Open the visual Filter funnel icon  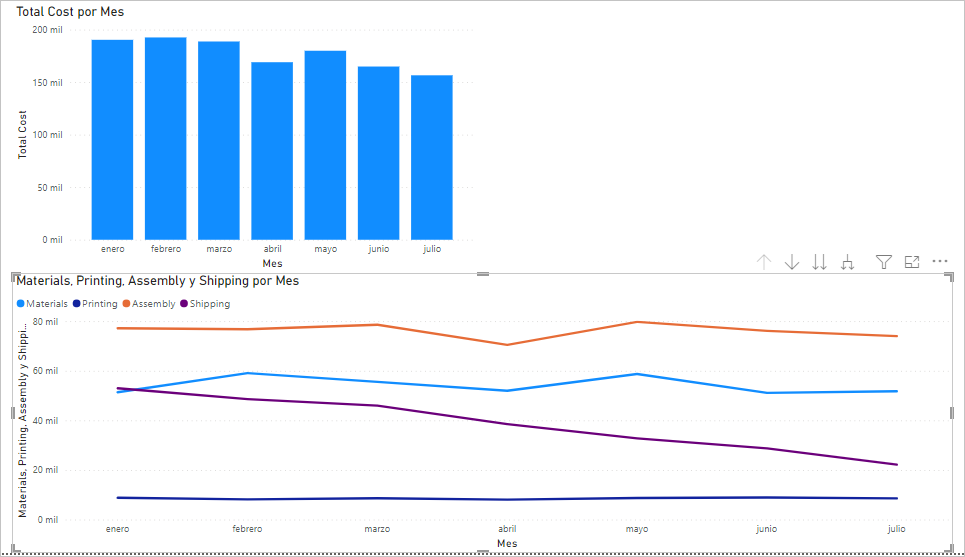tap(884, 262)
